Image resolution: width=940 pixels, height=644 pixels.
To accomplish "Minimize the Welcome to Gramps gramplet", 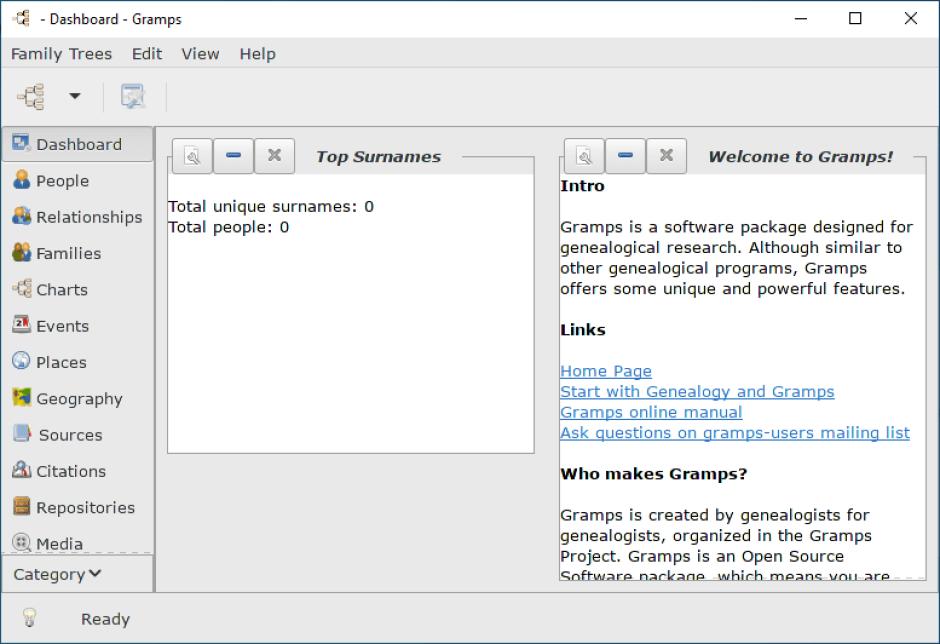I will [625, 156].
